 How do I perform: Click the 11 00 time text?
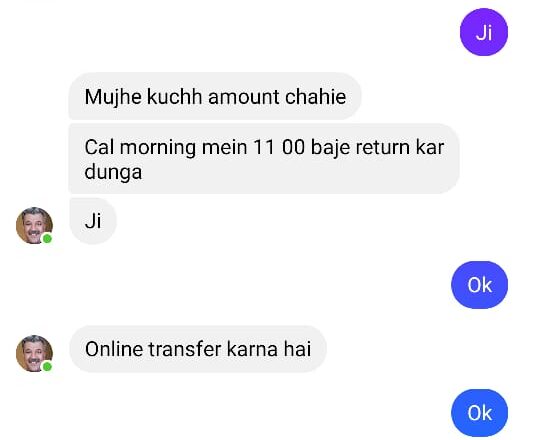click(x=279, y=147)
